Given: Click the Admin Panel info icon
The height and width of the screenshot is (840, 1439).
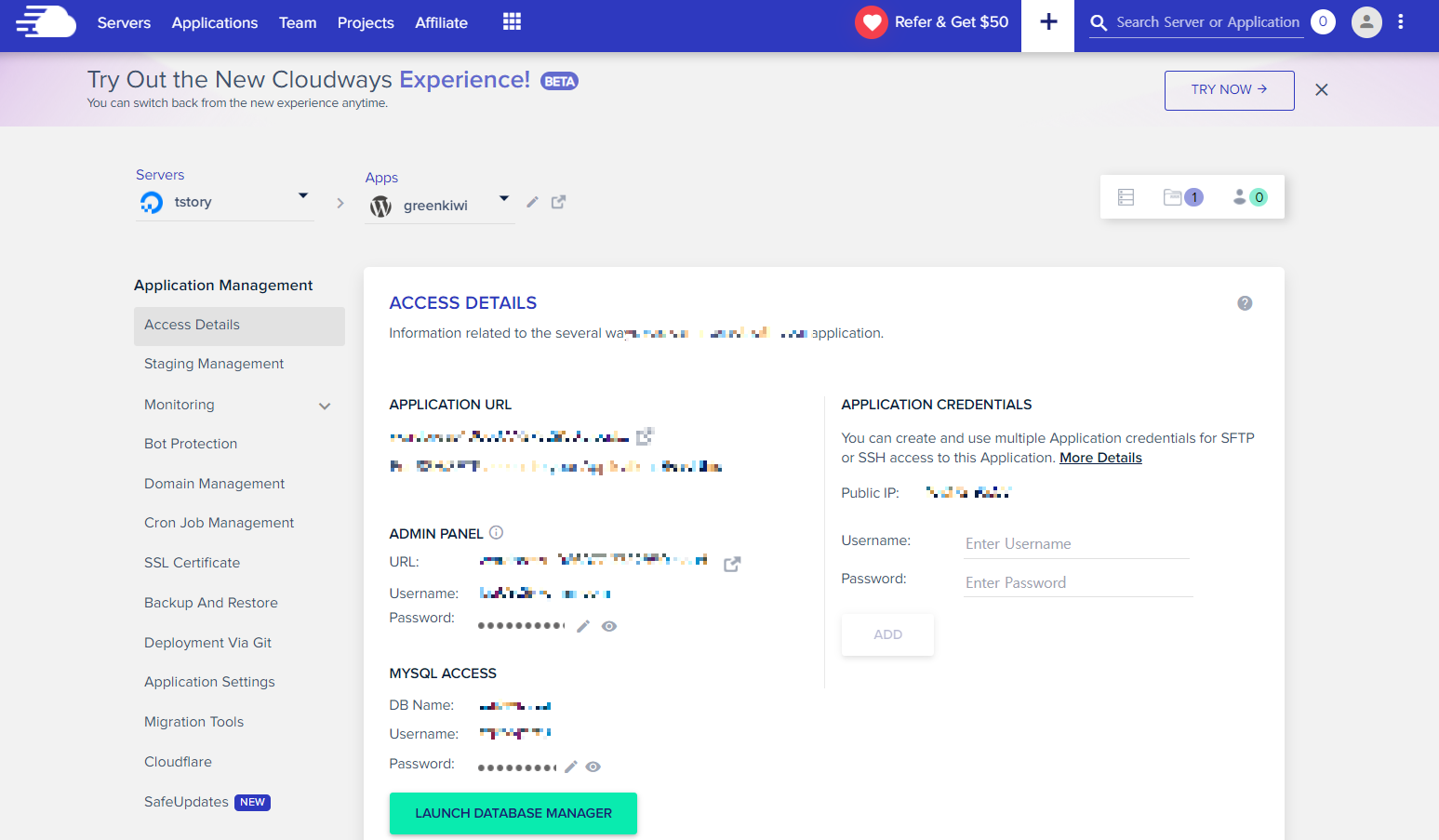Looking at the screenshot, I should 496,532.
